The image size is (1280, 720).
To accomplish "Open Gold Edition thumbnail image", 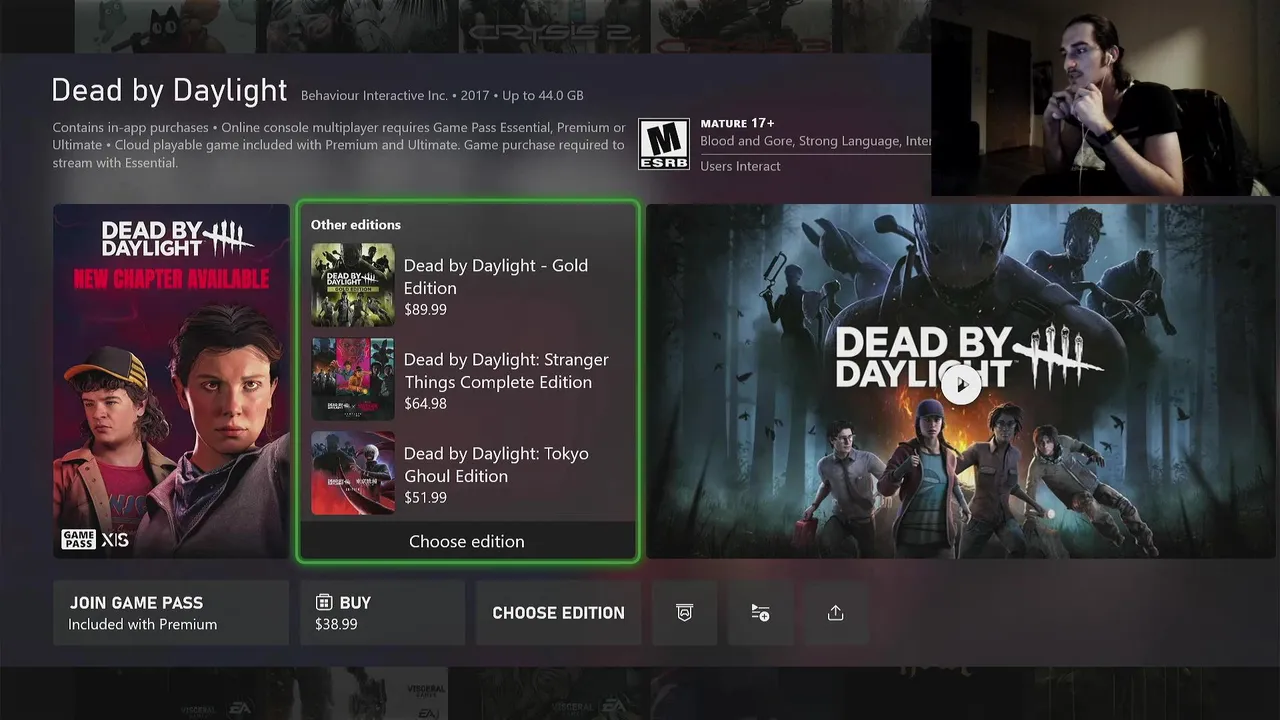I will point(353,285).
